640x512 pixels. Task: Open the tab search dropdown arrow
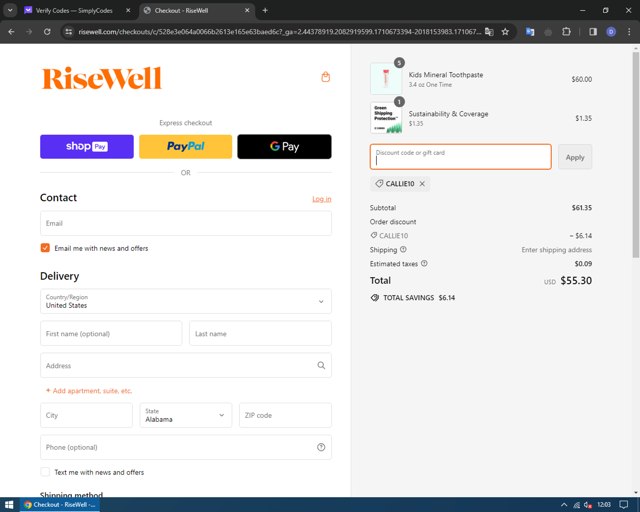coord(10,11)
